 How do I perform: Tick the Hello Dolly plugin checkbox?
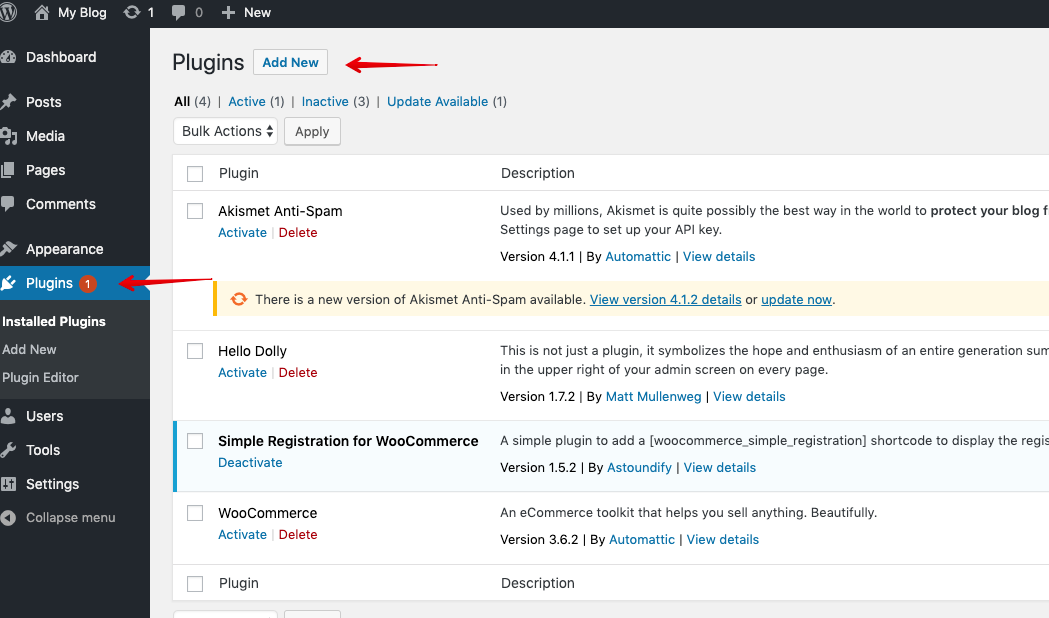[x=195, y=351]
